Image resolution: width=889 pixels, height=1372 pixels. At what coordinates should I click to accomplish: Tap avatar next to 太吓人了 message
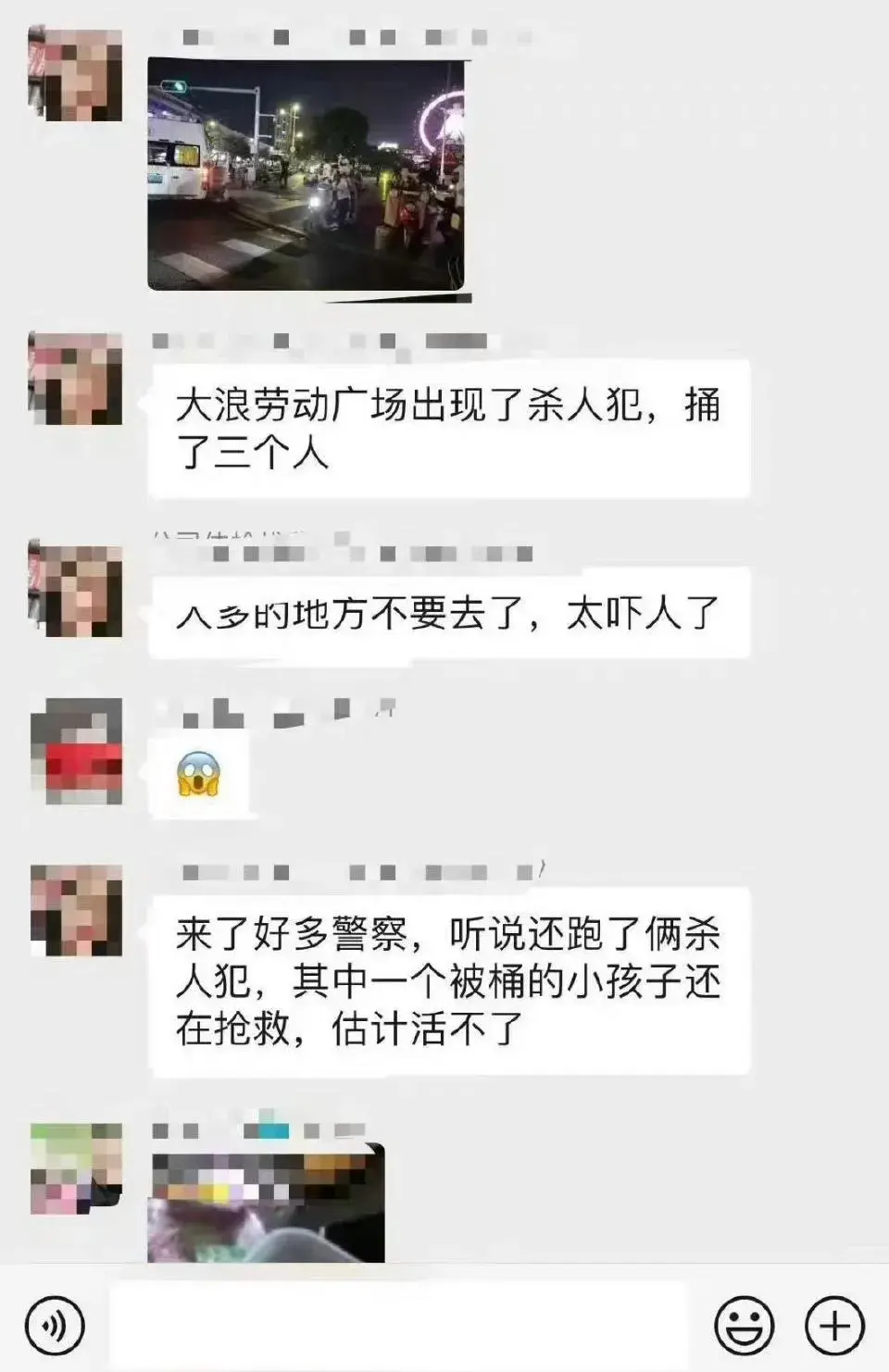tap(76, 589)
